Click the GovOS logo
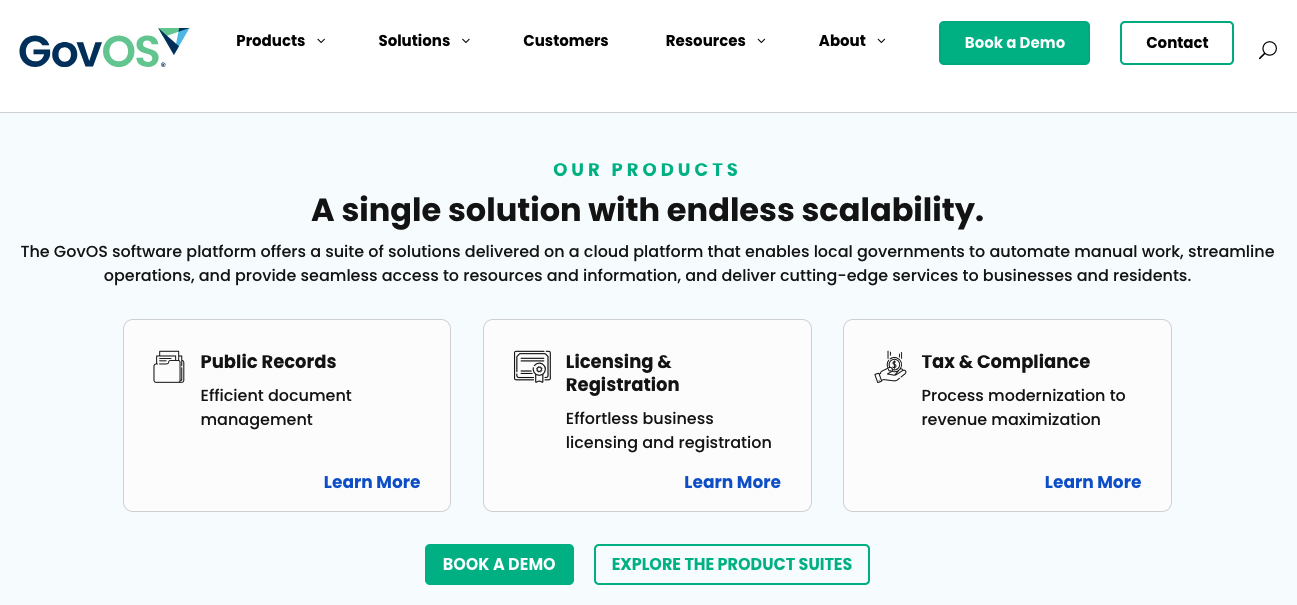The image size is (1297, 605). [103, 48]
